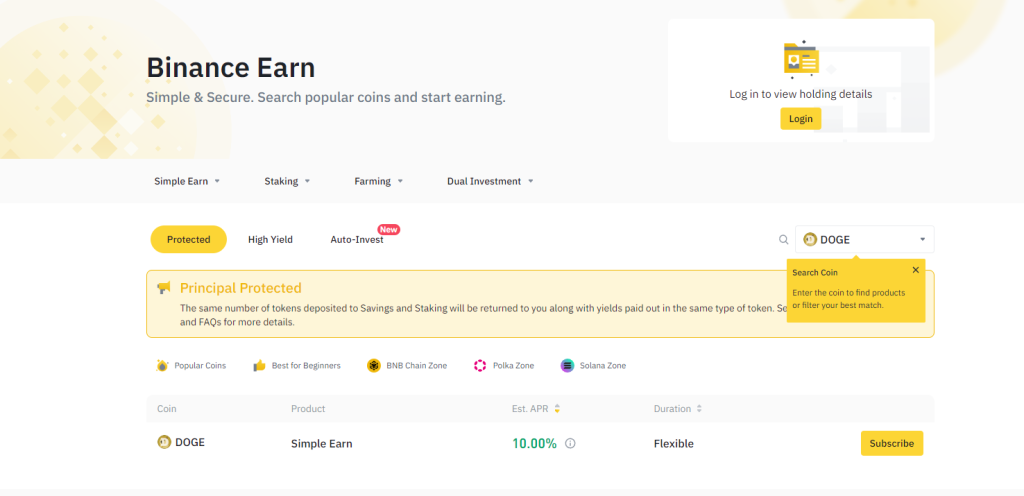1024x496 pixels.
Task: Sort by the Duration column
Action: [x=678, y=409]
